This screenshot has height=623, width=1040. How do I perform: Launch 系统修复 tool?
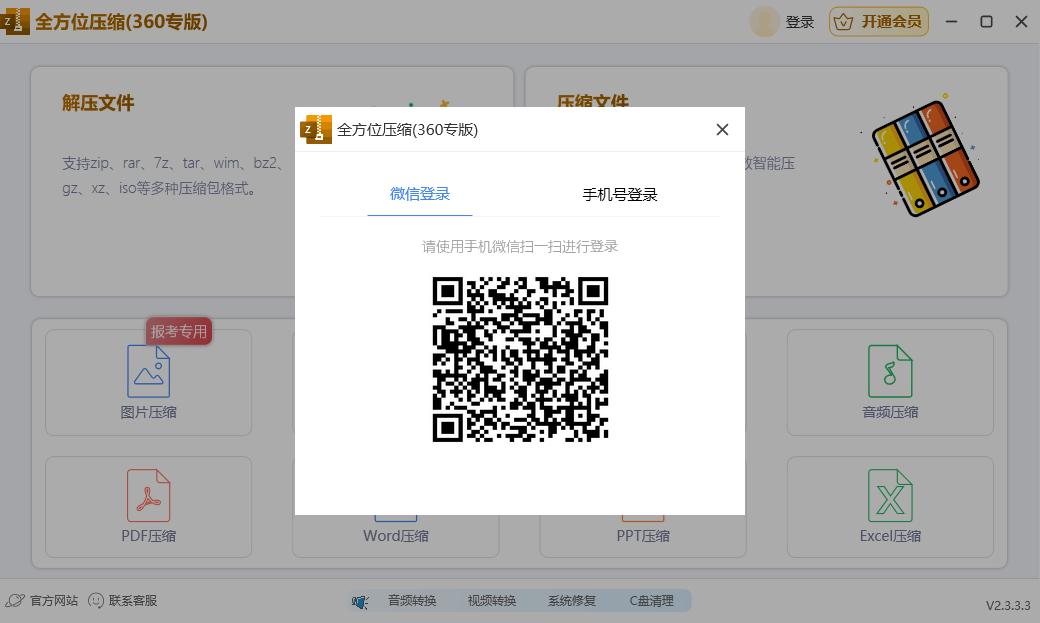[x=572, y=601]
